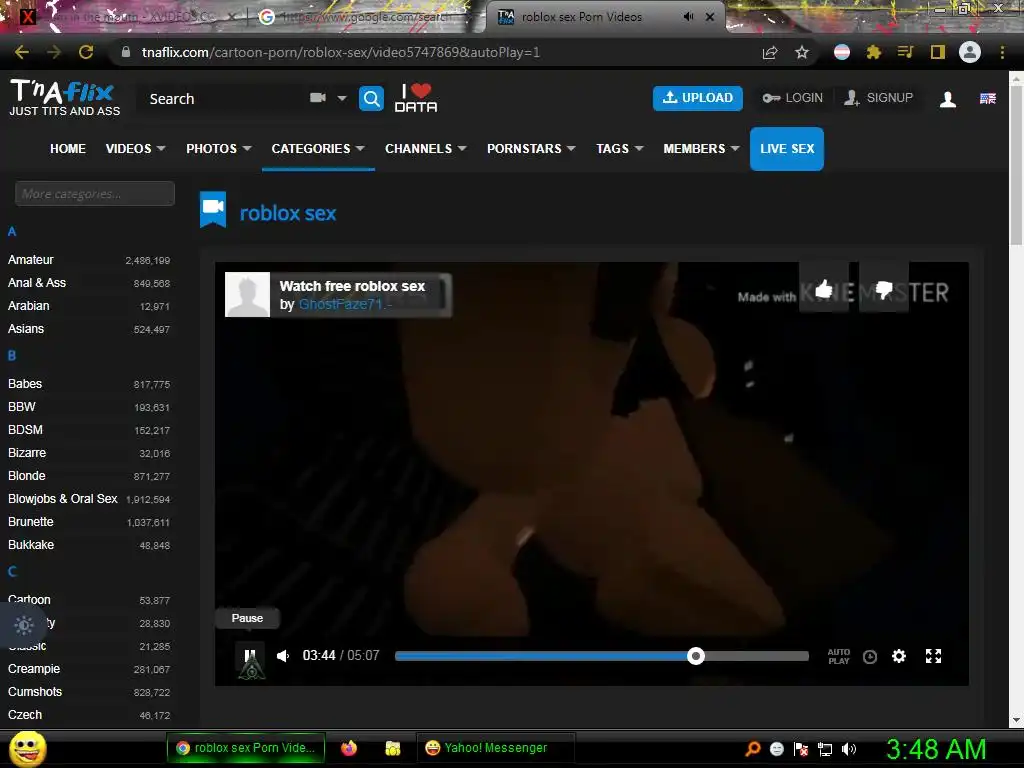Click the browser Forward arrow
The image size is (1024, 768).
coord(54,52)
